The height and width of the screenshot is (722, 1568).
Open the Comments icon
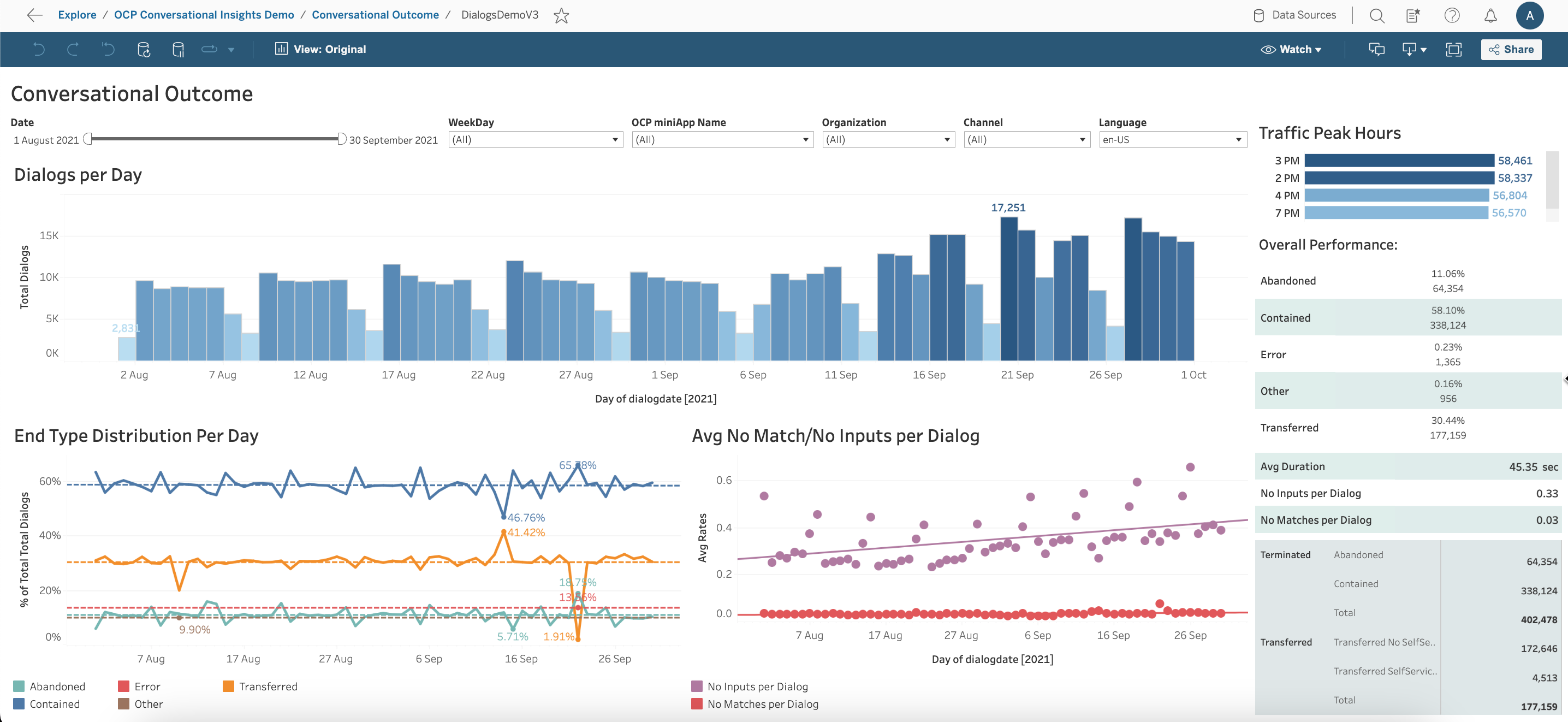1376,49
